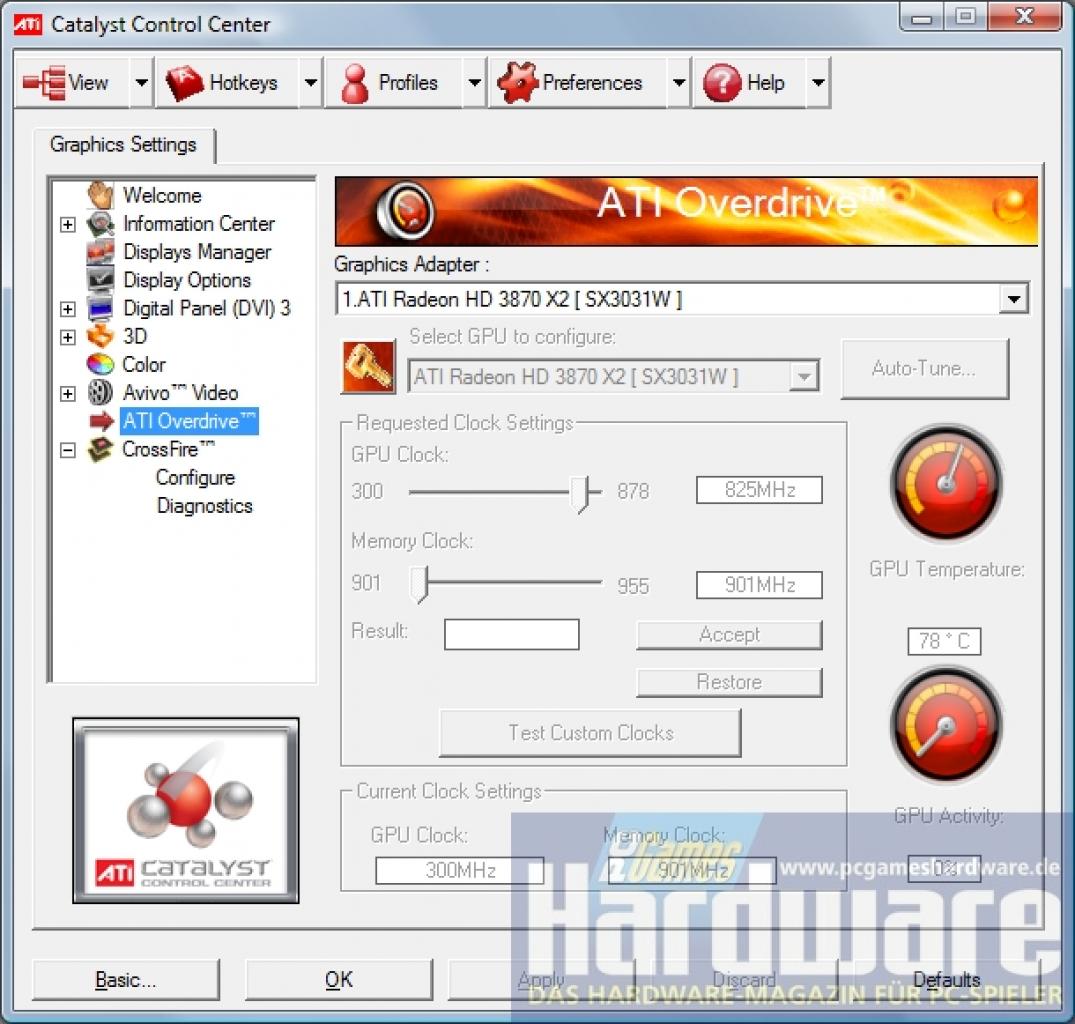Click the ATI logo in the title bar
This screenshot has width=1075, height=1024.
click(x=28, y=24)
